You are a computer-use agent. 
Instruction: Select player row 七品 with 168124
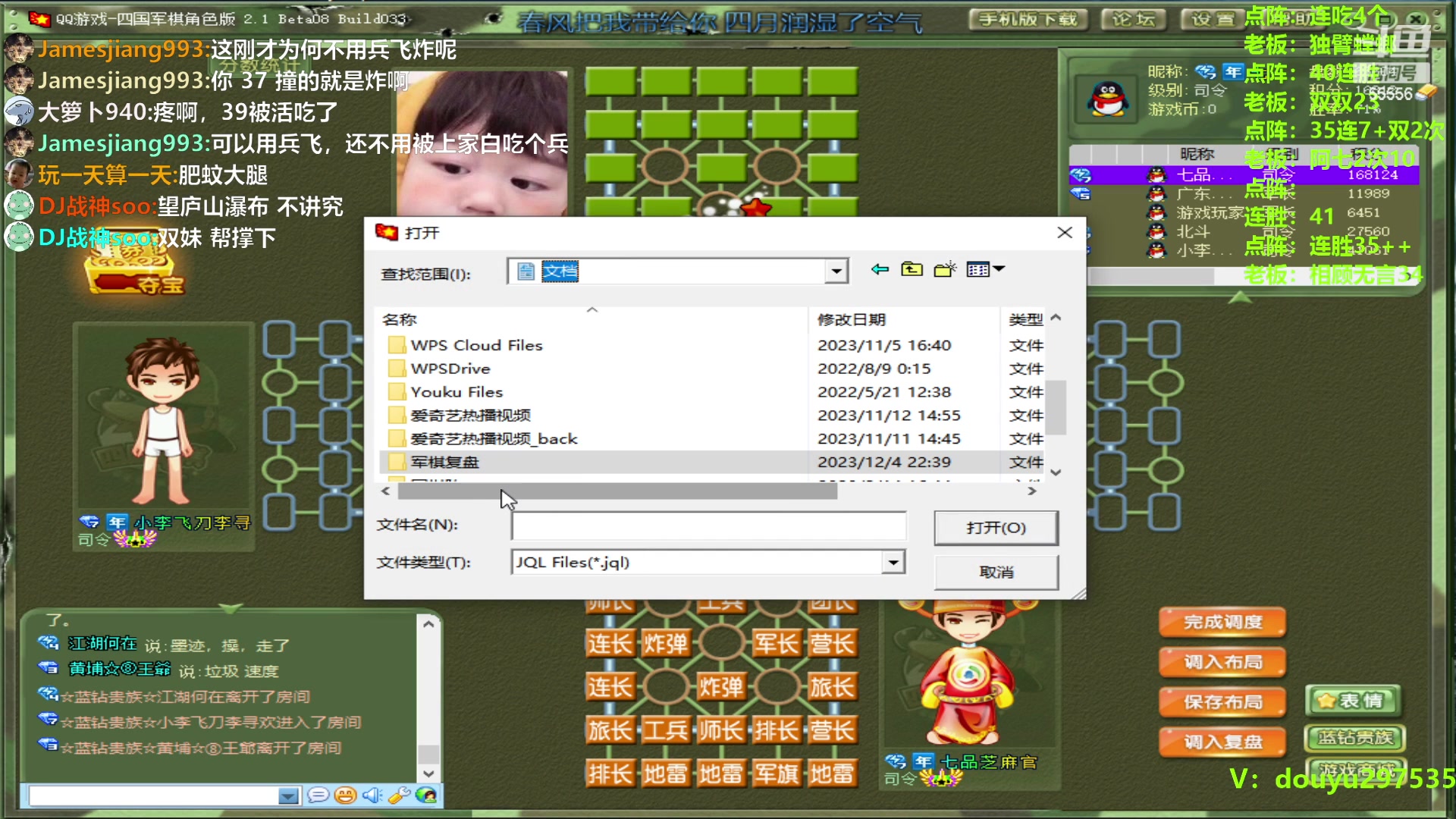click(x=1244, y=175)
